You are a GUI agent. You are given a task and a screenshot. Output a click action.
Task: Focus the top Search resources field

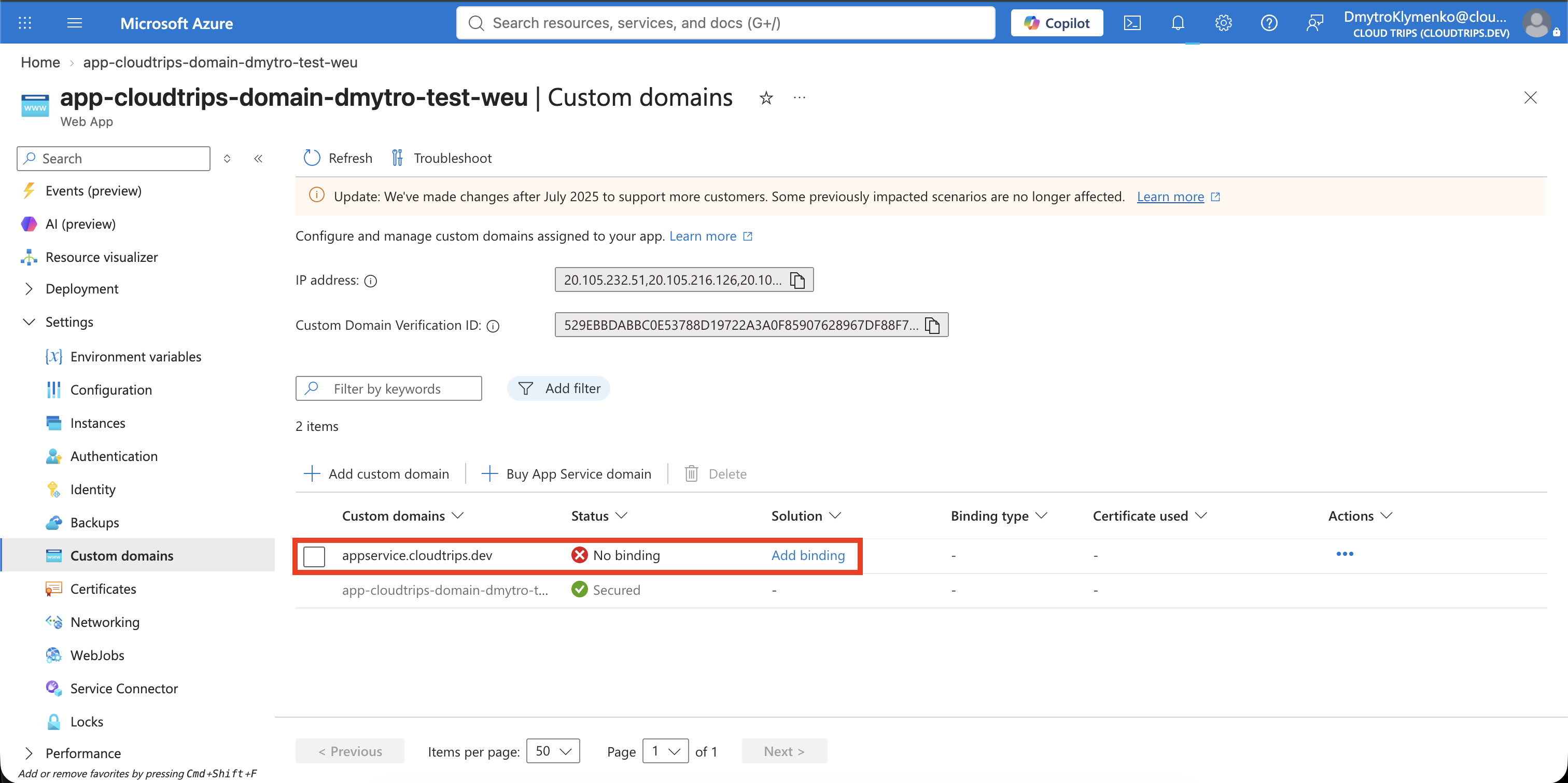coord(725,23)
